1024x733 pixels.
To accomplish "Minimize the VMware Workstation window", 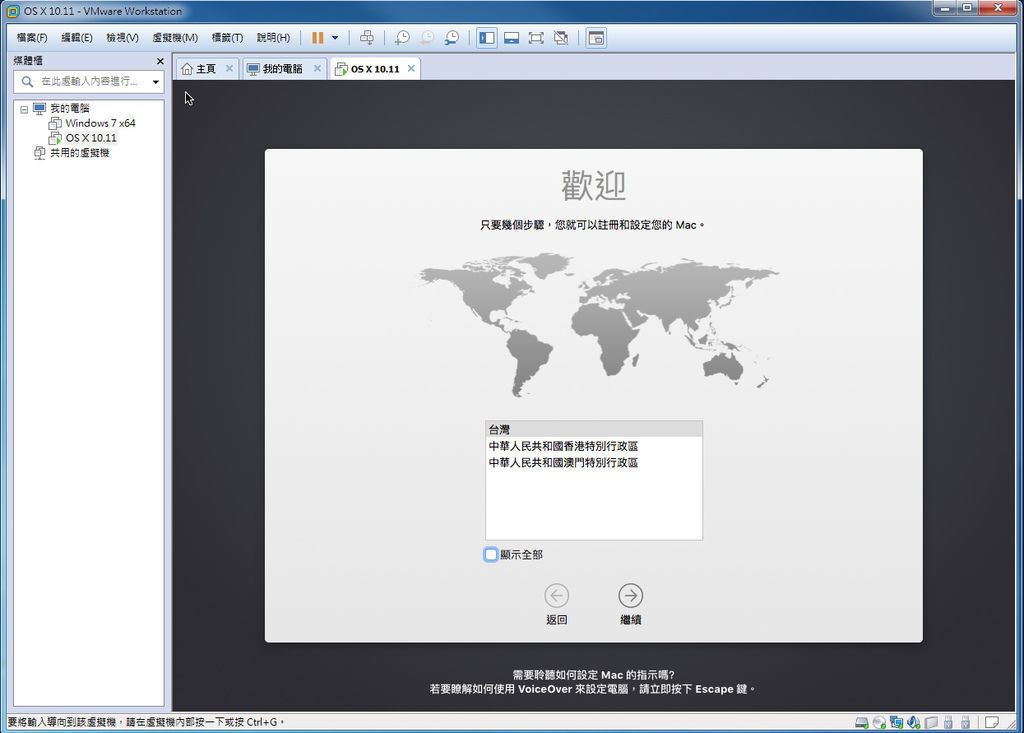I will pos(944,8).
